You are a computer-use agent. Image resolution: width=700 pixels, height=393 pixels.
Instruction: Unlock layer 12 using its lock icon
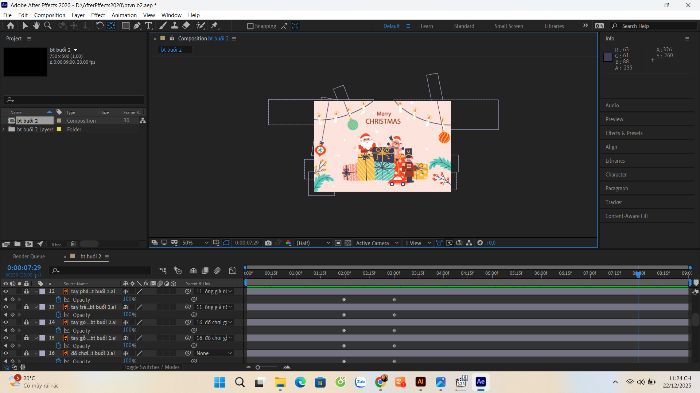26,291
